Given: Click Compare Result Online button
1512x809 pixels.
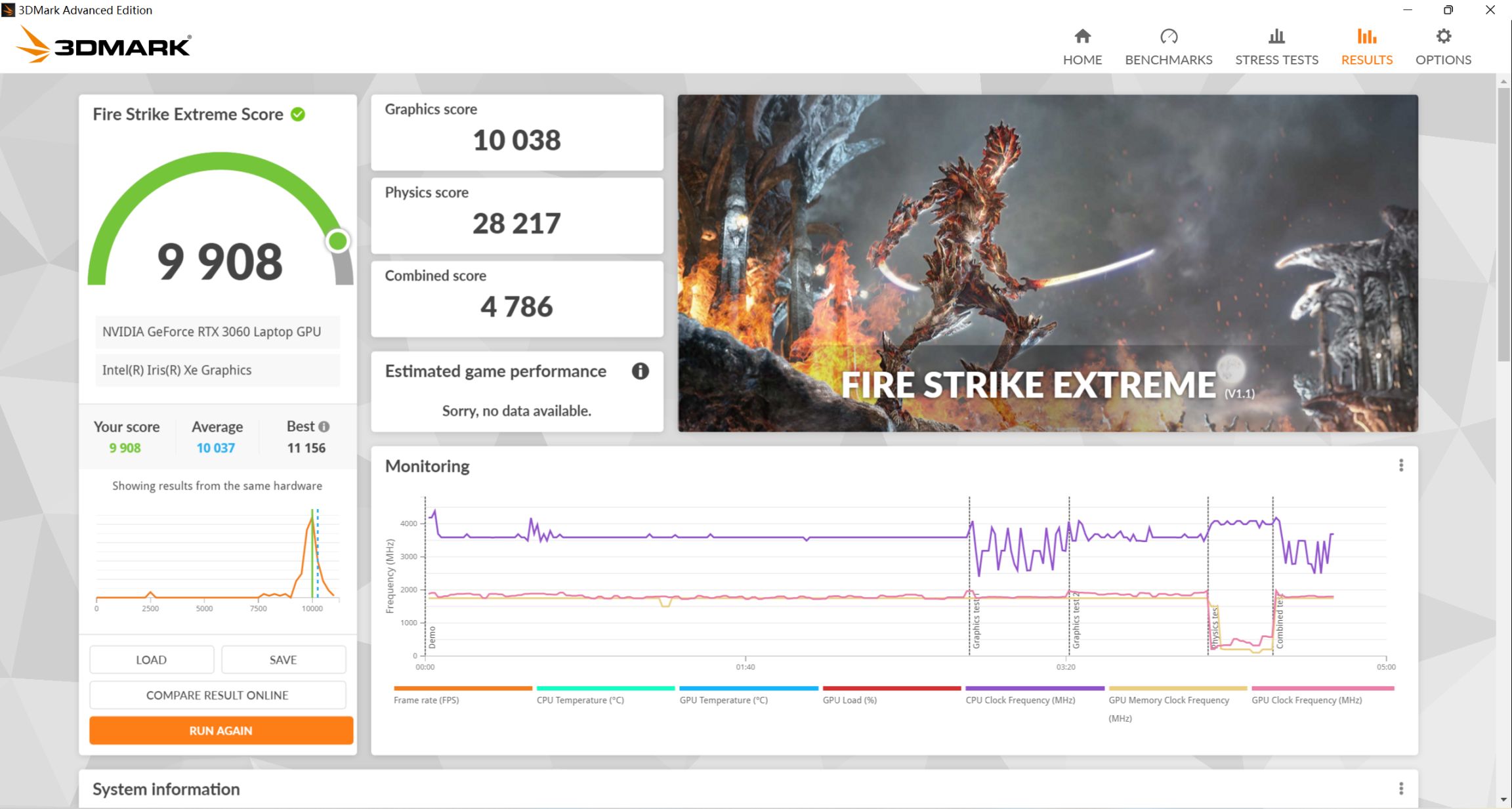Looking at the screenshot, I should (217, 695).
